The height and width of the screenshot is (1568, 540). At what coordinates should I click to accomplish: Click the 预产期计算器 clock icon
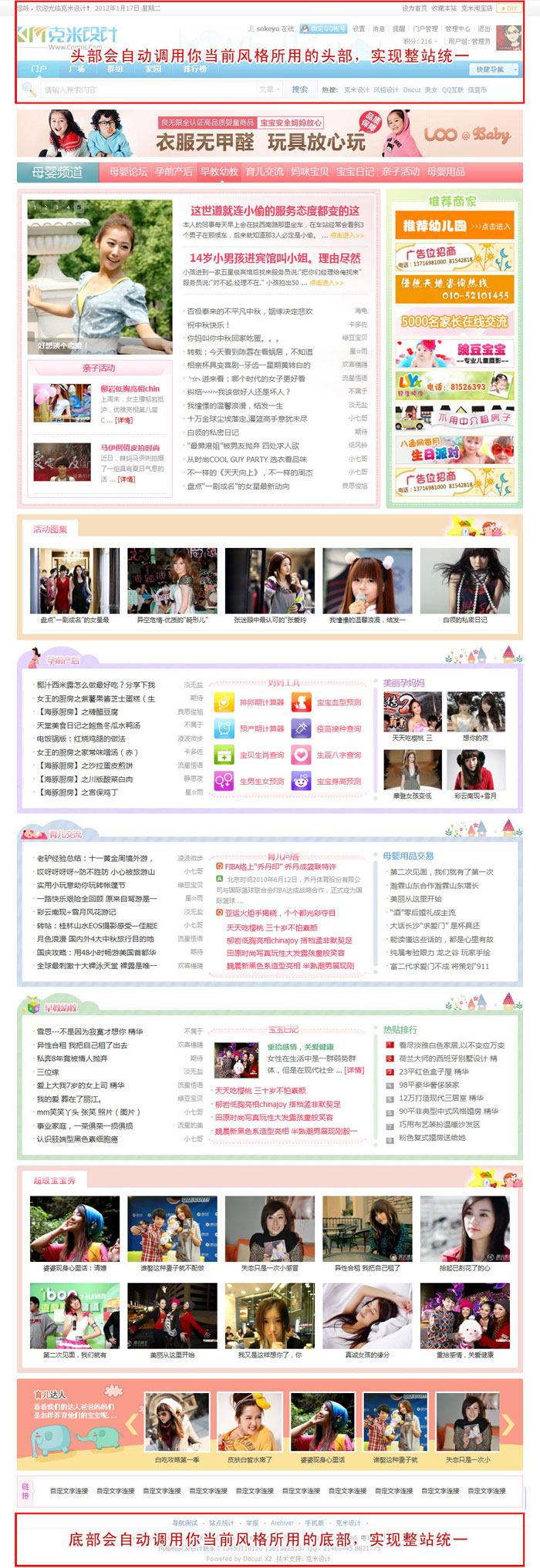224,728
